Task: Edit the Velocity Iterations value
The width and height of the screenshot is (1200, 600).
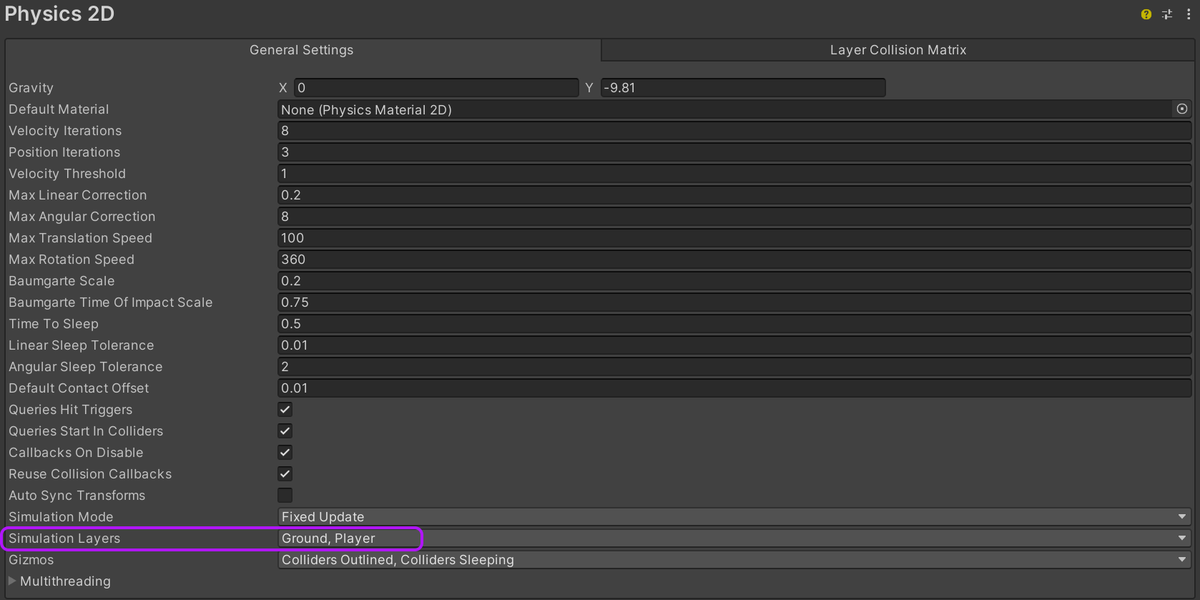Action: [x=734, y=131]
